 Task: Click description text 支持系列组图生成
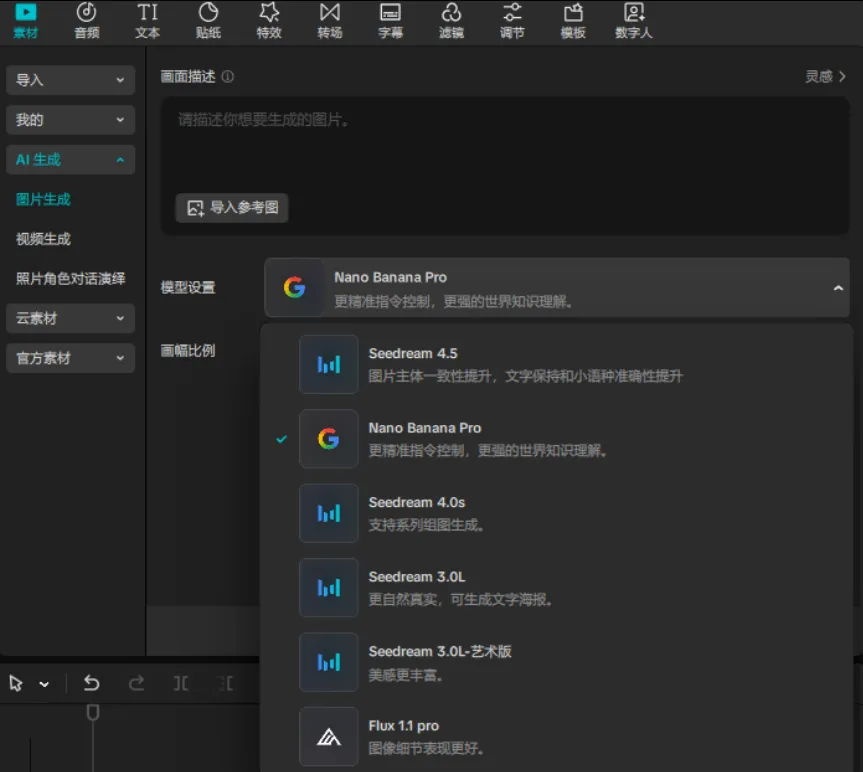(x=425, y=525)
